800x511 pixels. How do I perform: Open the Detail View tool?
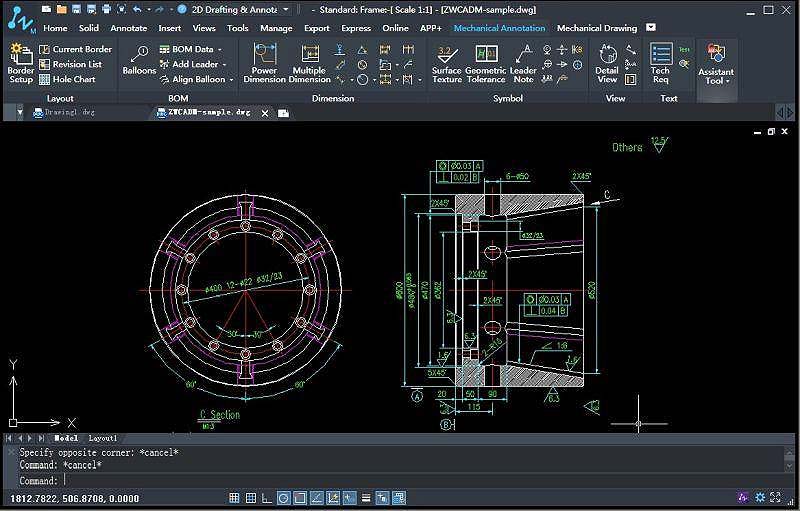607,63
